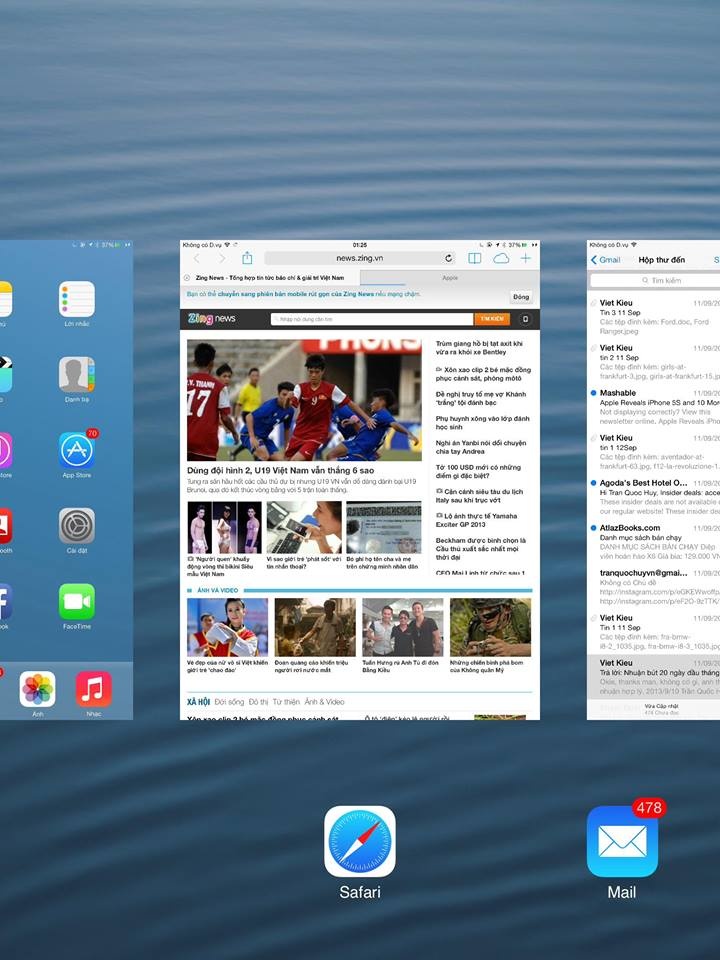The image size is (720, 960).
Task: Open the Nhạc music app in dock
Action: [x=93, y=689]
